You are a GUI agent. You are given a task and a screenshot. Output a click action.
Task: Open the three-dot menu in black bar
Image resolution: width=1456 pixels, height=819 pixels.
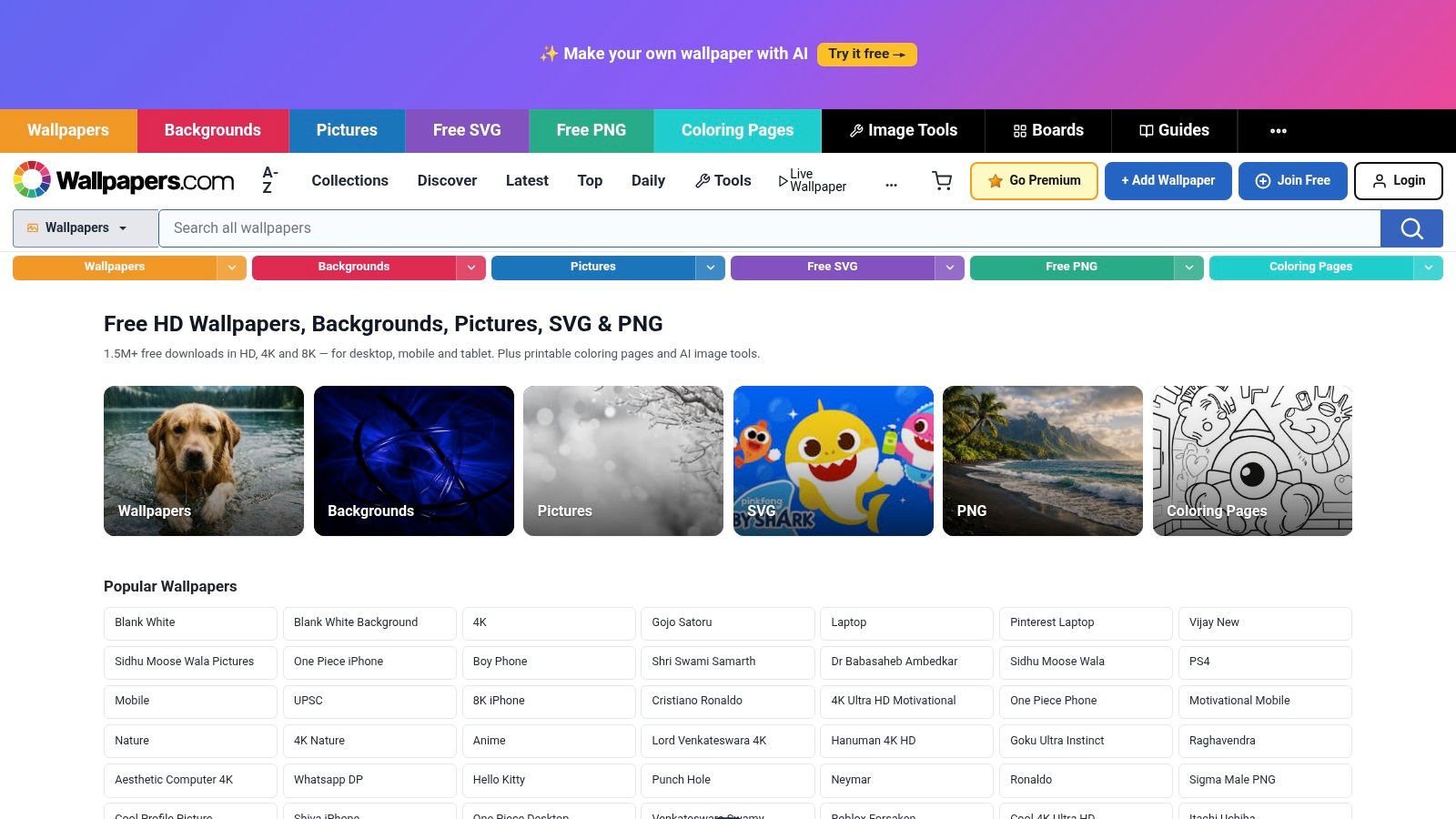[1278, 131]
